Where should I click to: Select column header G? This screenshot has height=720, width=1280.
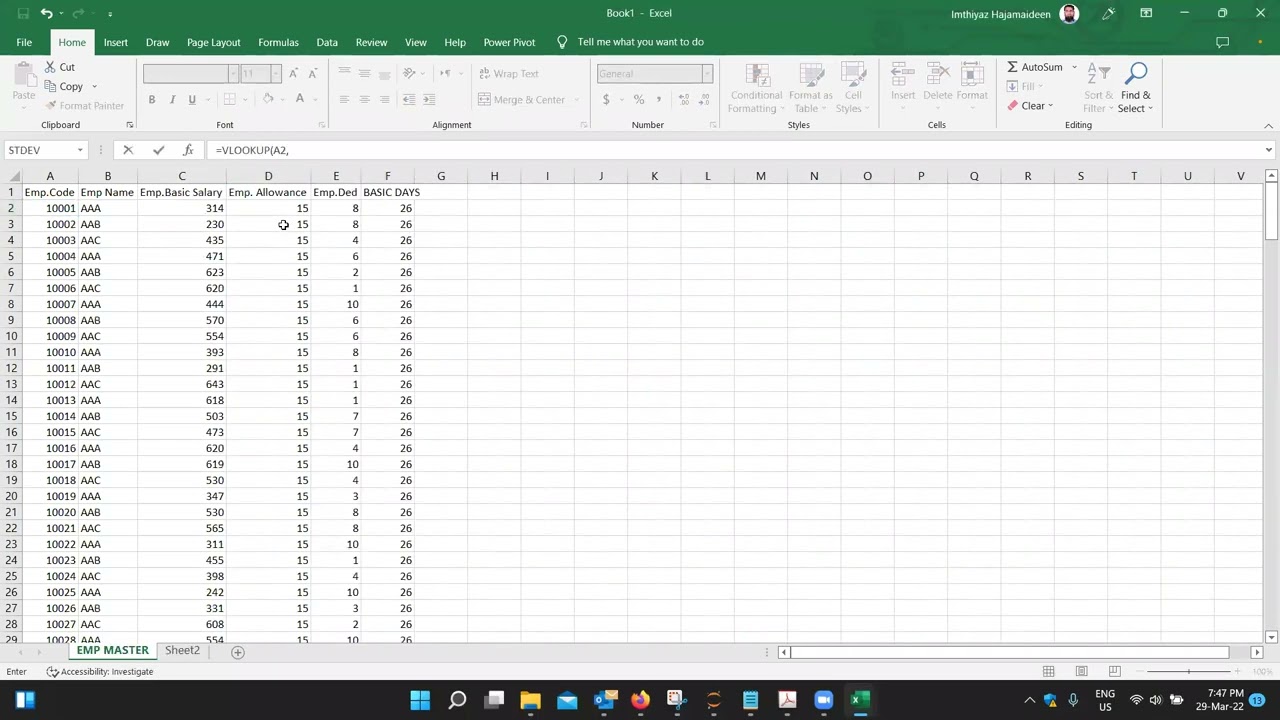coord(441,176)
